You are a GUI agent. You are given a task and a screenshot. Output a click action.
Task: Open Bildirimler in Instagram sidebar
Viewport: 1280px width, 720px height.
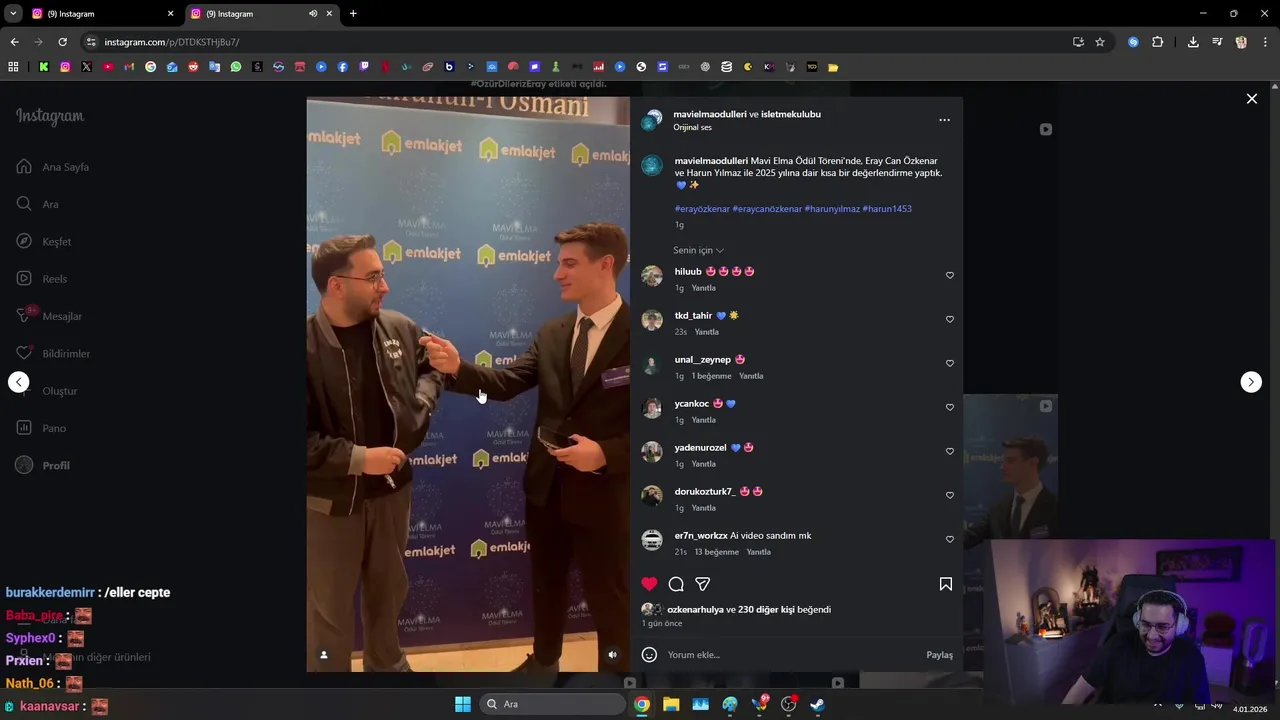(53, 353)
